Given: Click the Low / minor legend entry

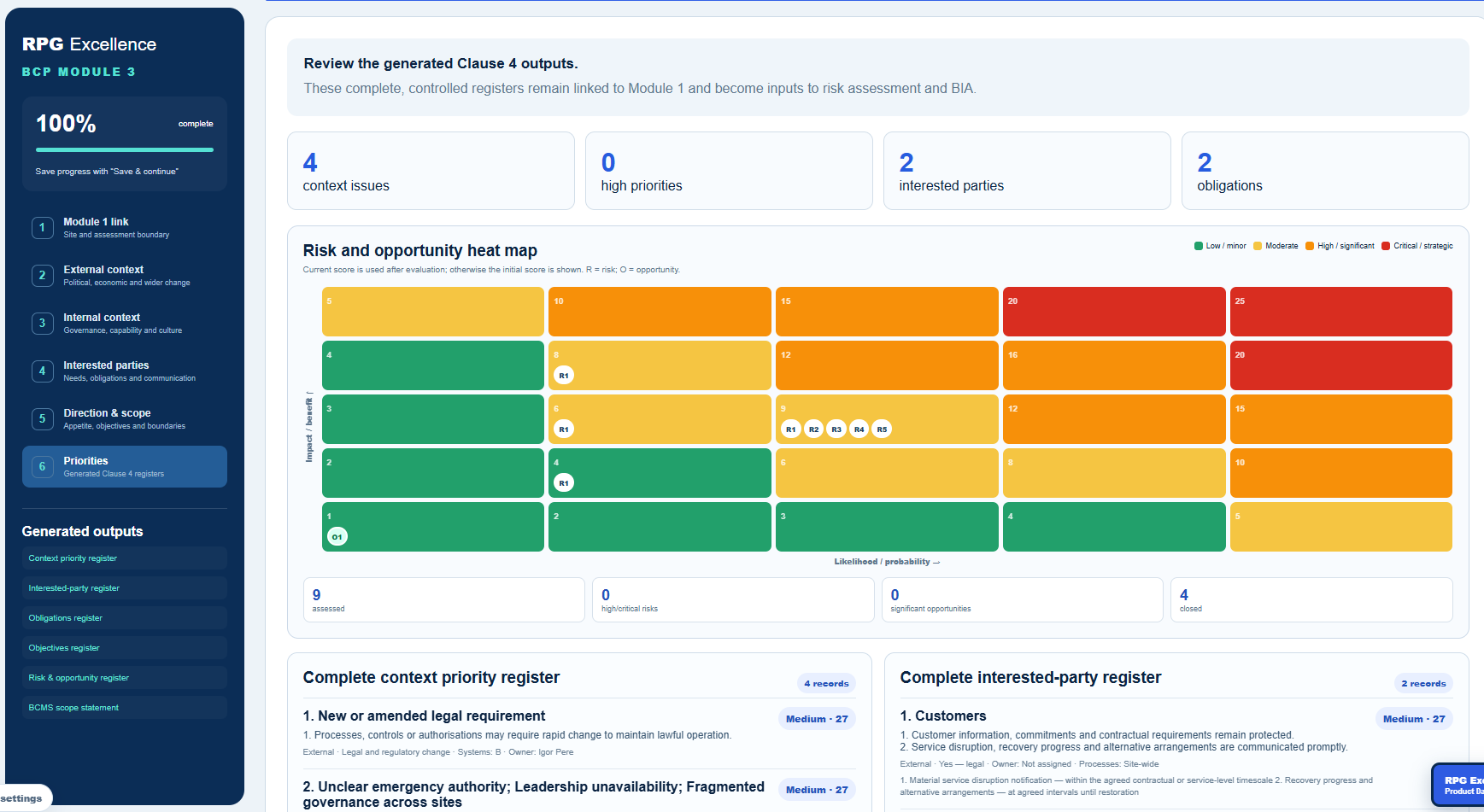Looking at the screenshot, I should (1220, 246).
